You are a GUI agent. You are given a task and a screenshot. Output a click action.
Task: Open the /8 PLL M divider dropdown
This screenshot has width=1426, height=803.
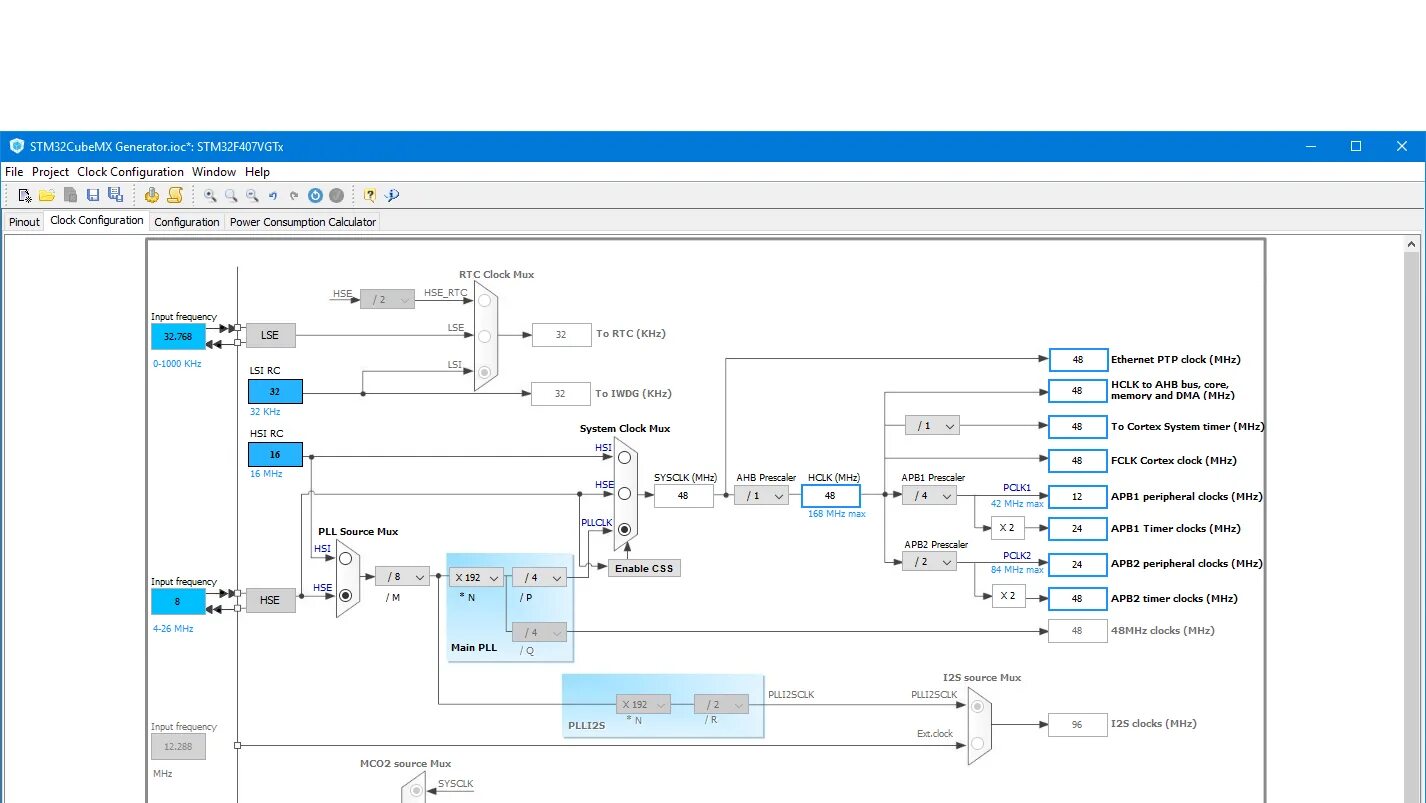(402, 576)
